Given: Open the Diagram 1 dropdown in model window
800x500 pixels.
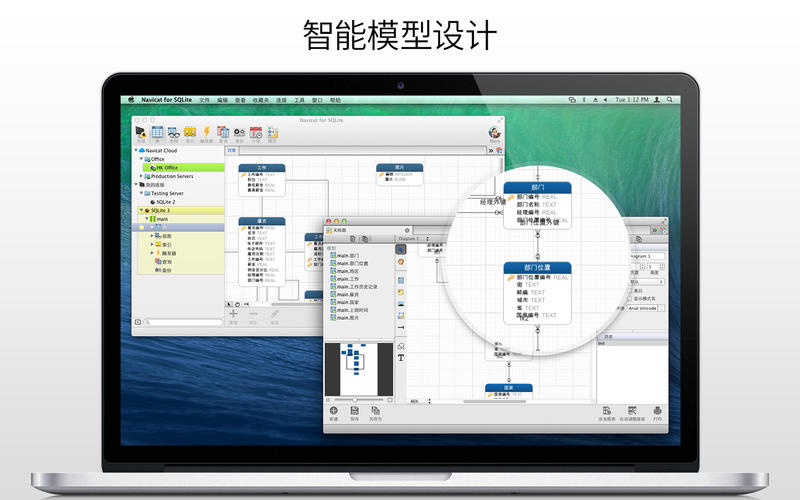Looking at the screenshot, I should [x=414, y=239].
